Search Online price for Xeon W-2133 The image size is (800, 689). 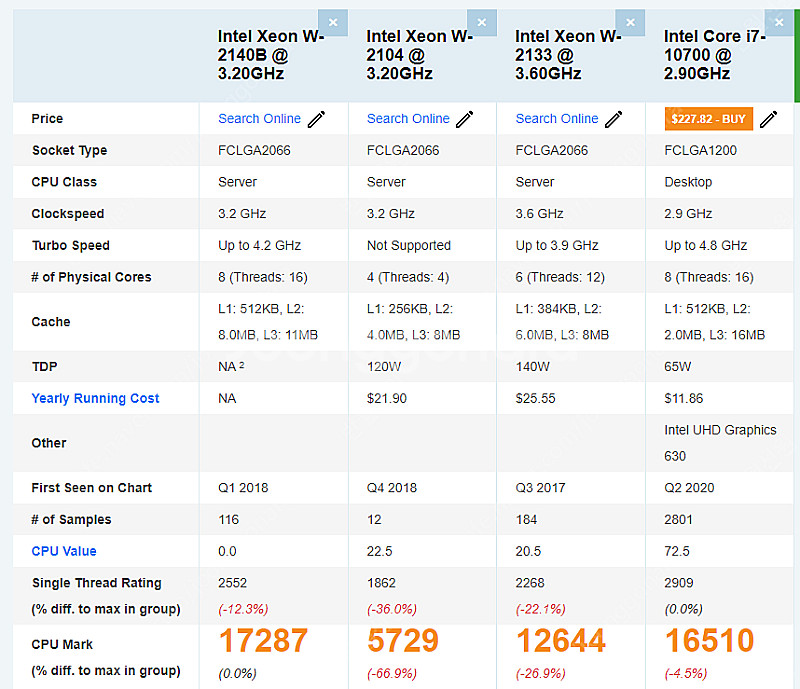tap(557, 118)
